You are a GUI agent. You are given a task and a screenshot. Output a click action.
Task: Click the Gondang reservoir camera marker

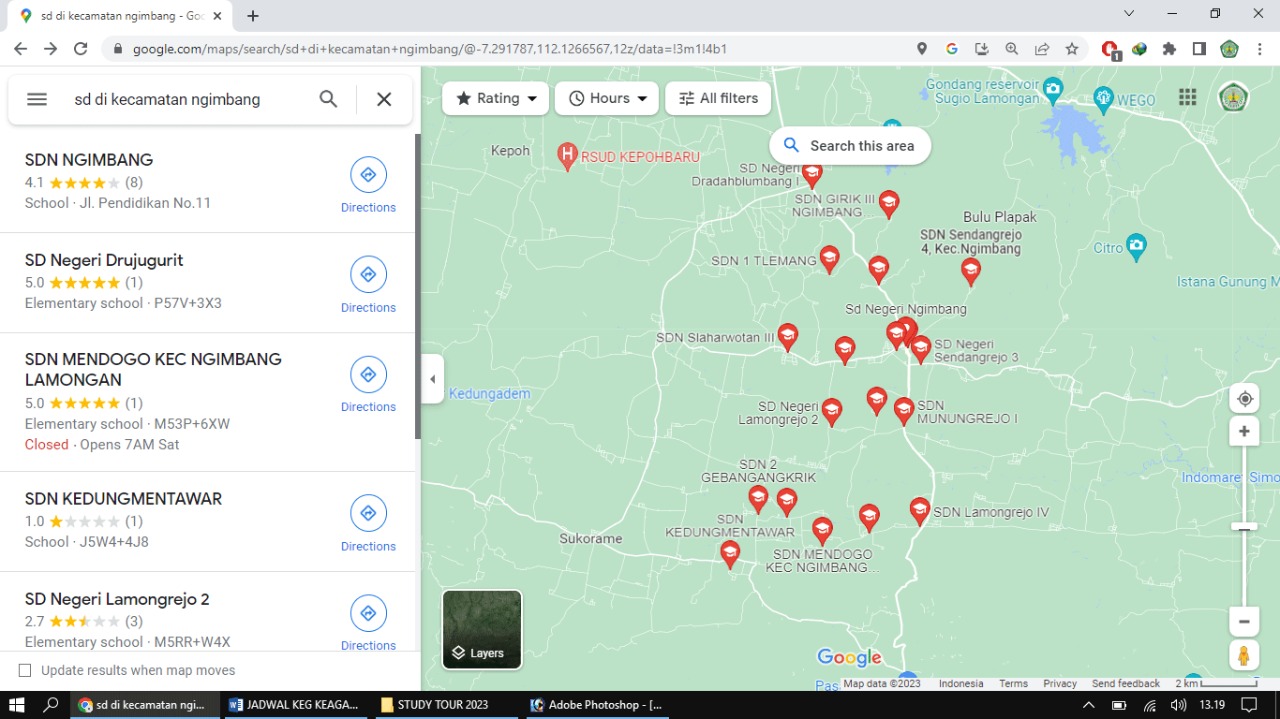[1052, 91]
